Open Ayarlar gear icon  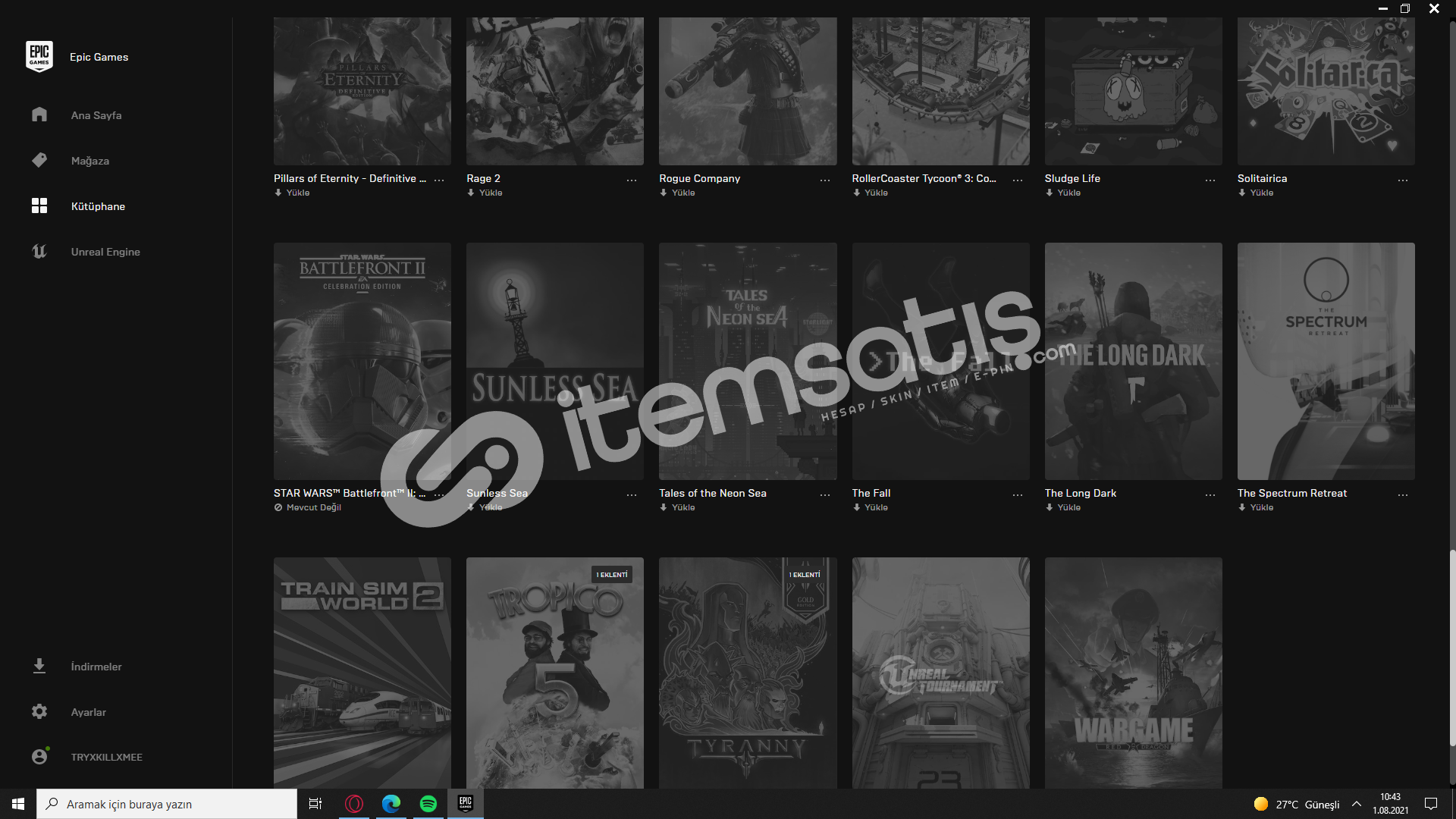39,711
